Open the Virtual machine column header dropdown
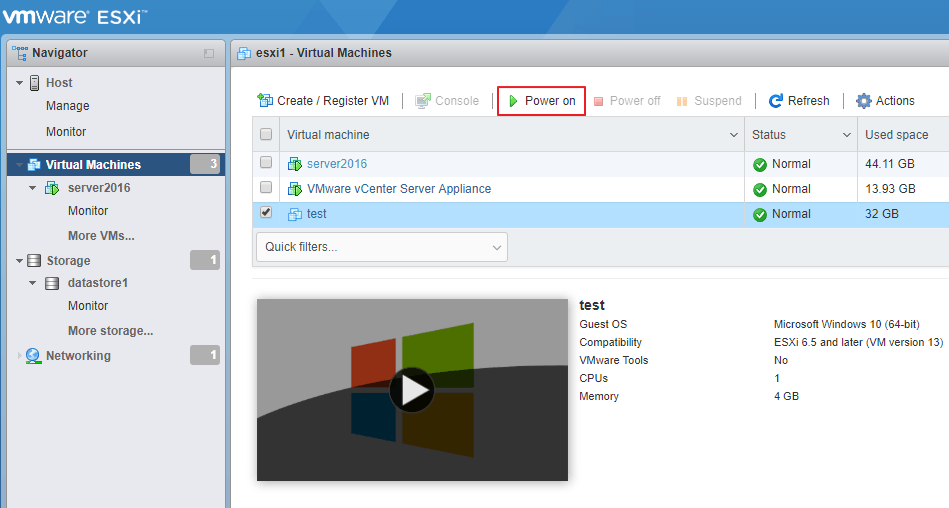This screenshot has width=949, height=508. [x=735, y=135]
